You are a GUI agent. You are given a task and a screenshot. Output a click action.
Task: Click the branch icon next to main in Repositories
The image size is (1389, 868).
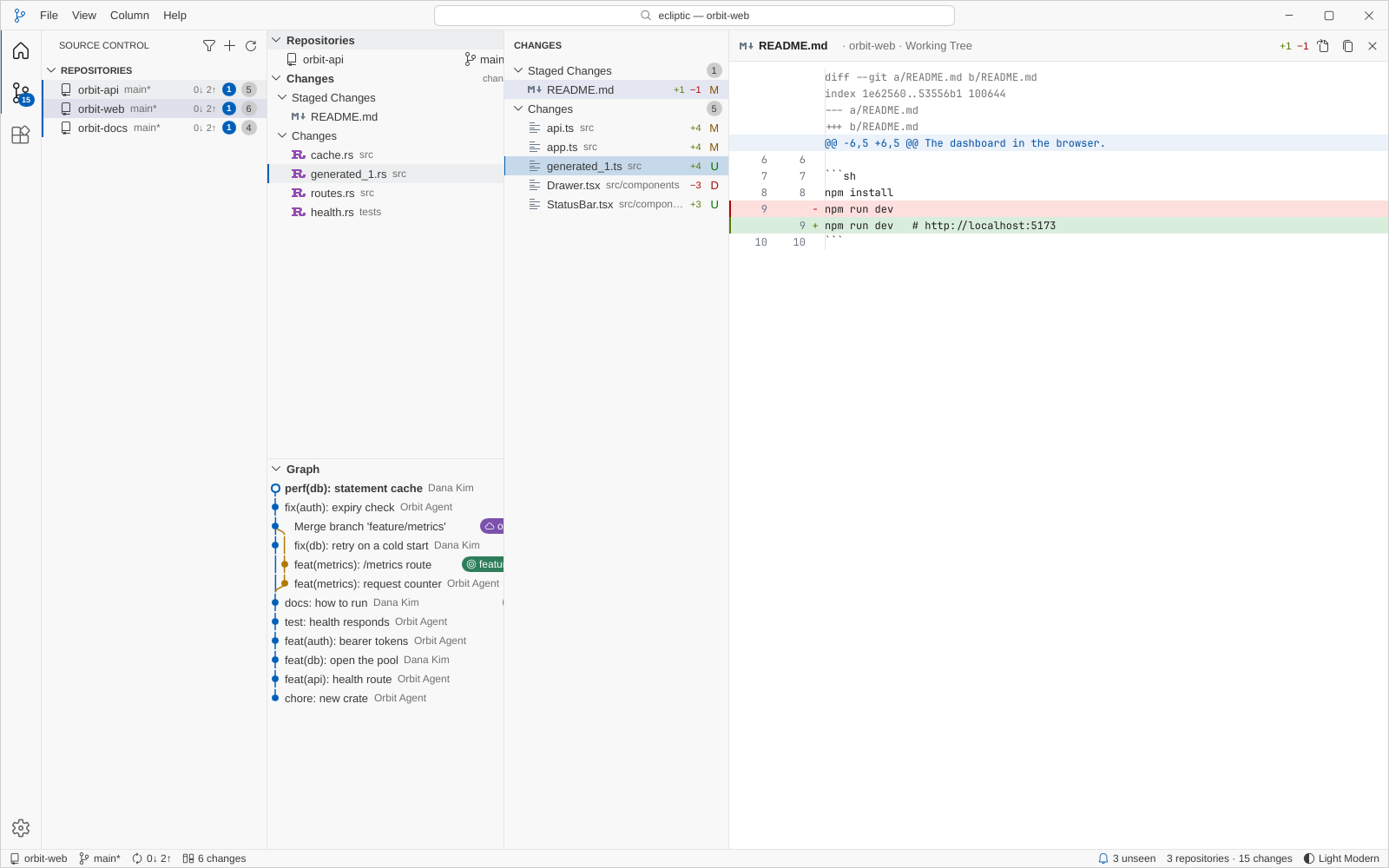470,59
